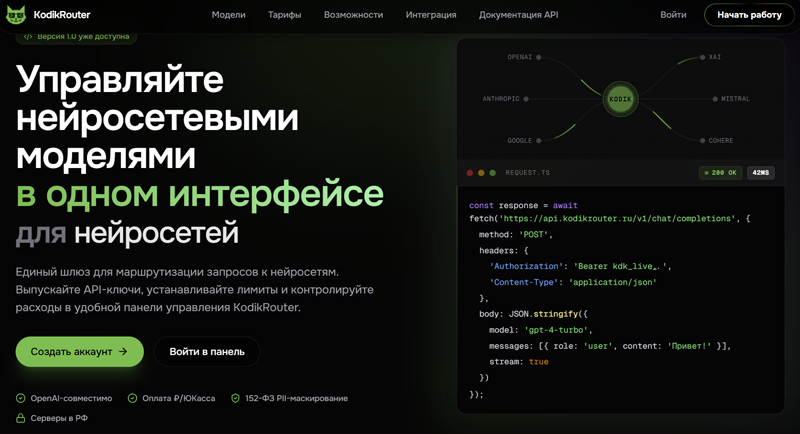Click the Начать работу button

[x=749, y=15]
